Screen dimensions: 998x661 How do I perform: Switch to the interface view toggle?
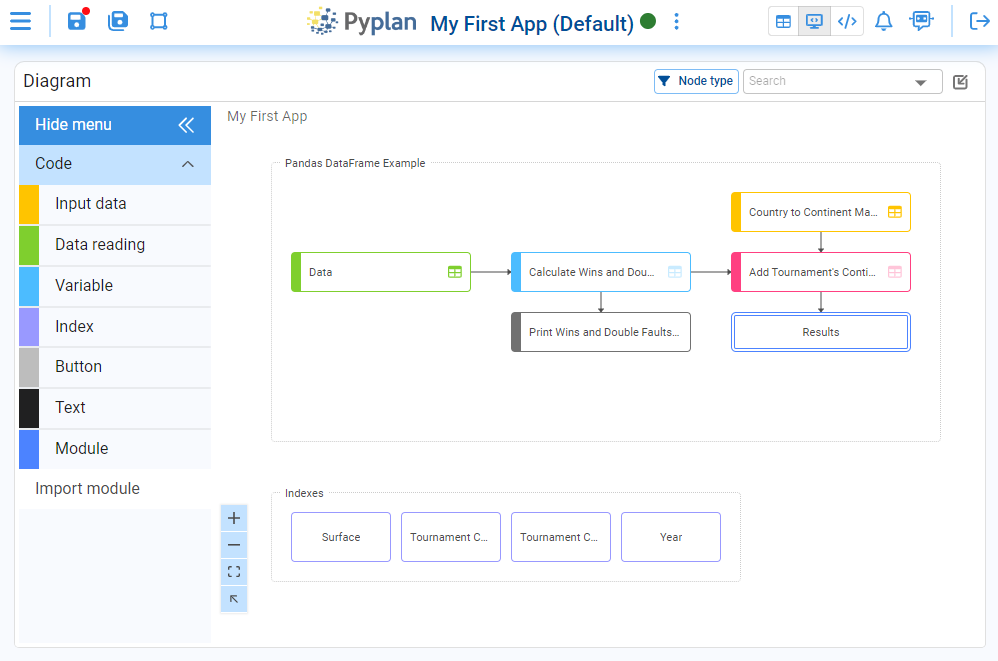pyautogui.click(x=784, y=21)
